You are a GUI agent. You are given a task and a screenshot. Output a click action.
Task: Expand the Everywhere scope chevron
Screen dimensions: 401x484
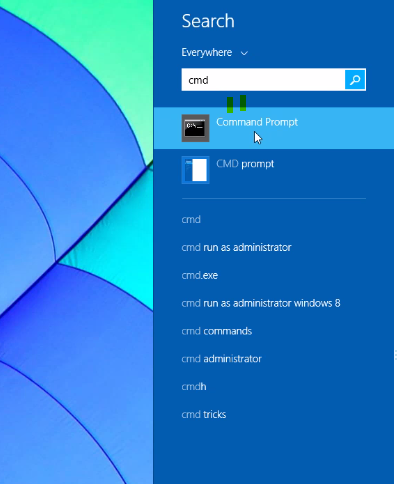(244, 53)
